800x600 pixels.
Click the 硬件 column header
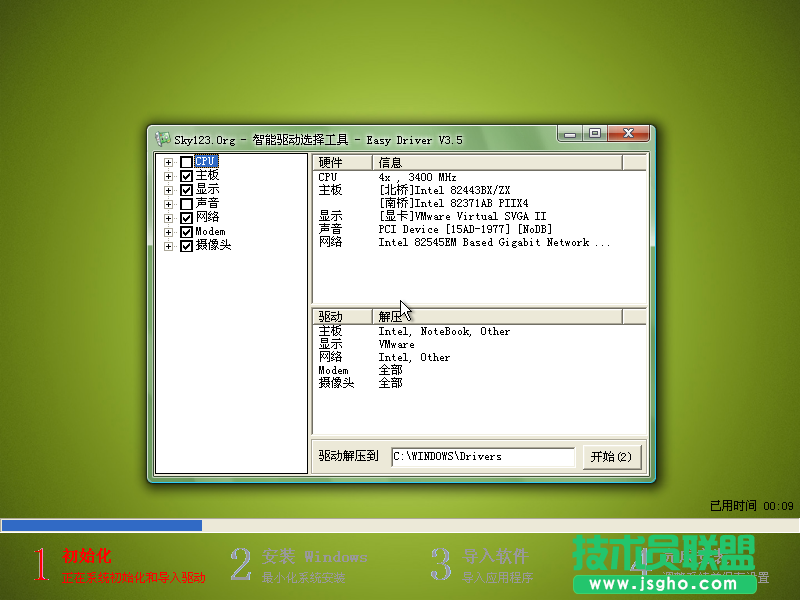[342, 163]
